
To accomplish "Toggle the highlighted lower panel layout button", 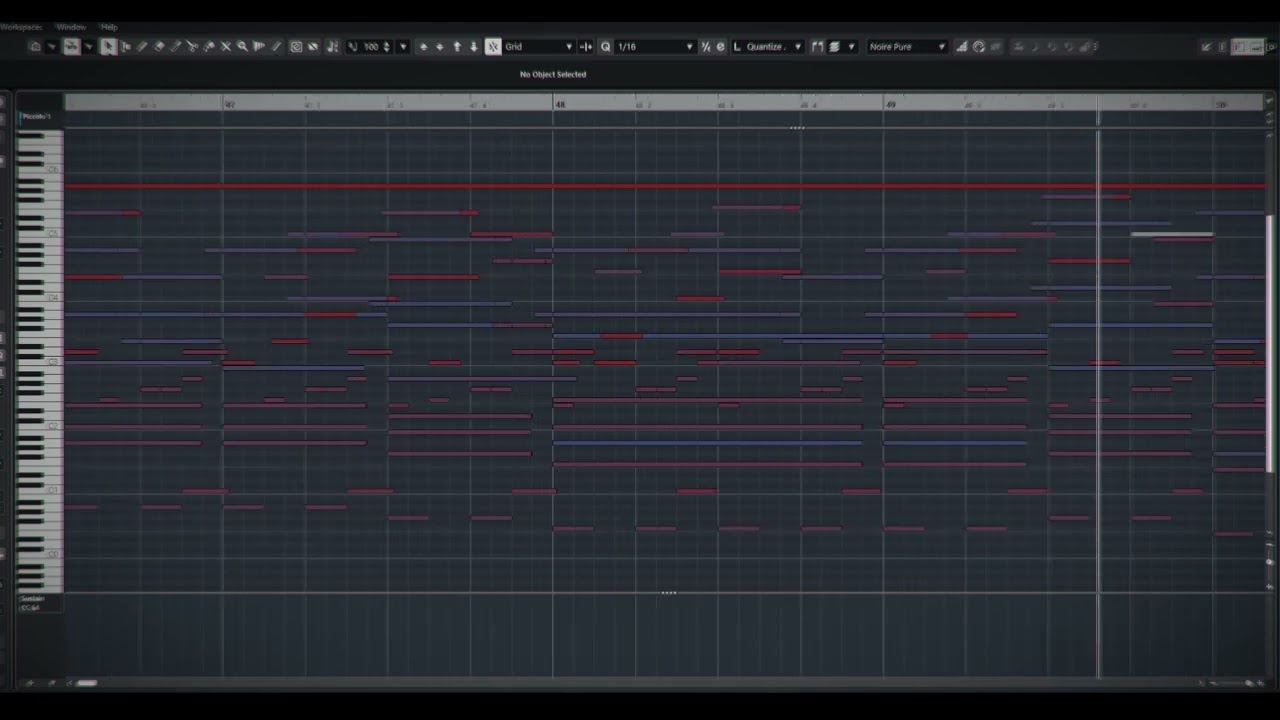I will coord(1254,47).
